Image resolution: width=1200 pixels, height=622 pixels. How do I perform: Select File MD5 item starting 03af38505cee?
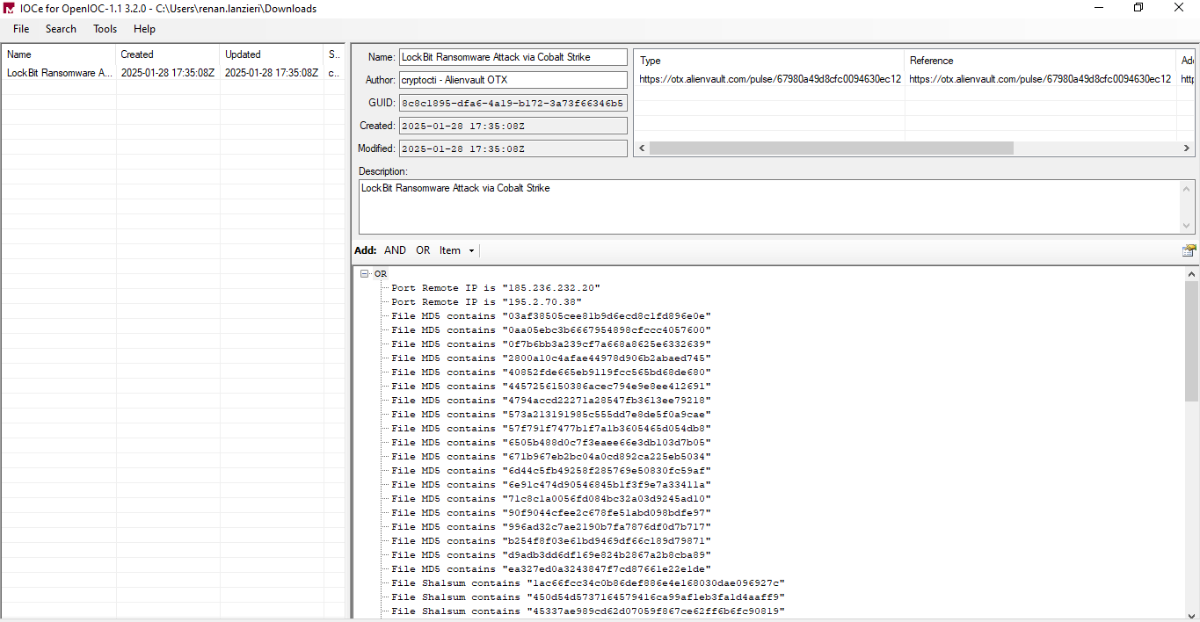tap(551, 315)
